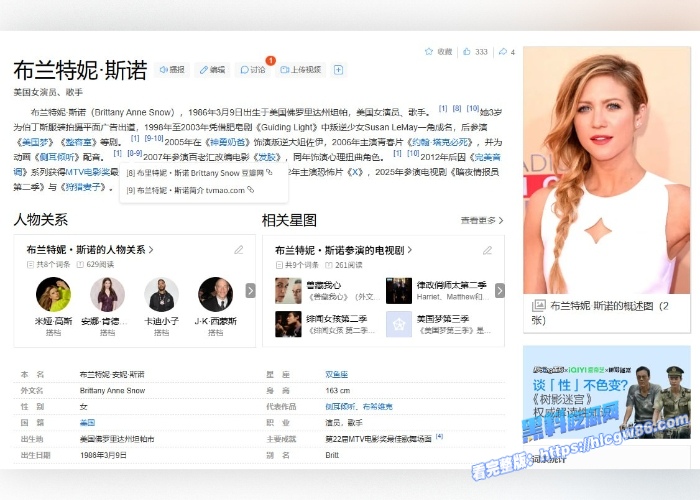Click the edit pencil icon in the 电视剧 card
Screen dimensions: 700x500
coord(488,250)
